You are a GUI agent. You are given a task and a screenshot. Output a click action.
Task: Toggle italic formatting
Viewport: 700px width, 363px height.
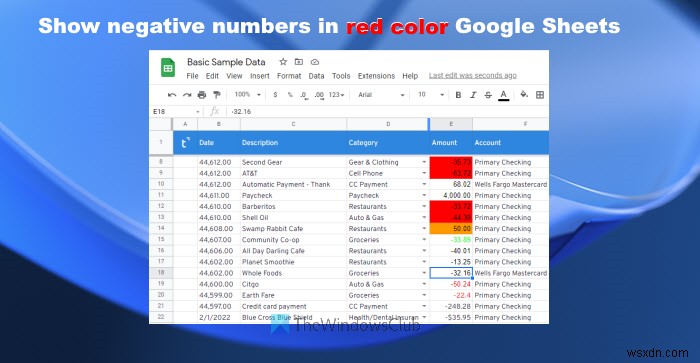(x=473, y=95)
